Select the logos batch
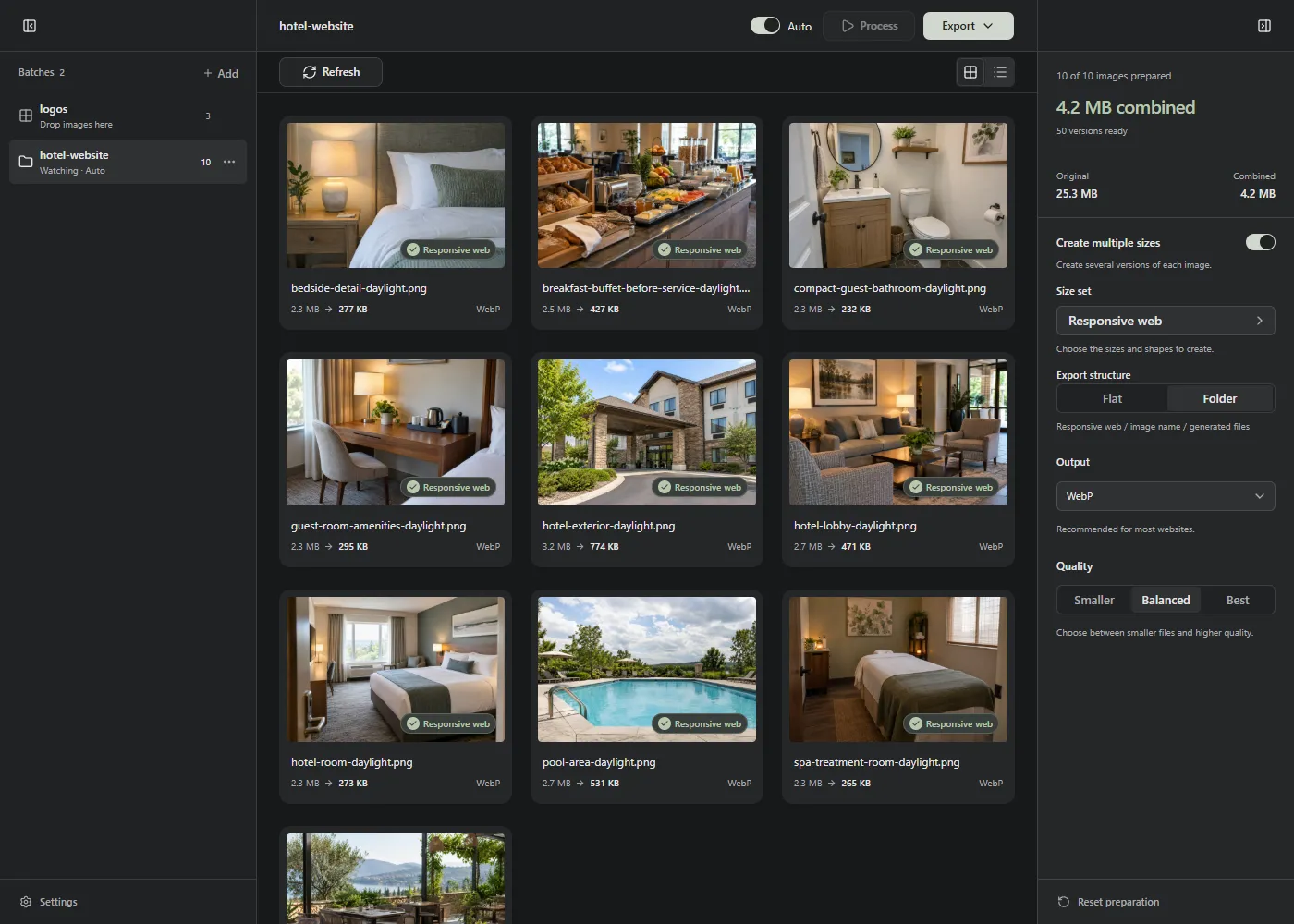The height and width of the screenshot is (924, 1294). (128, 115)
